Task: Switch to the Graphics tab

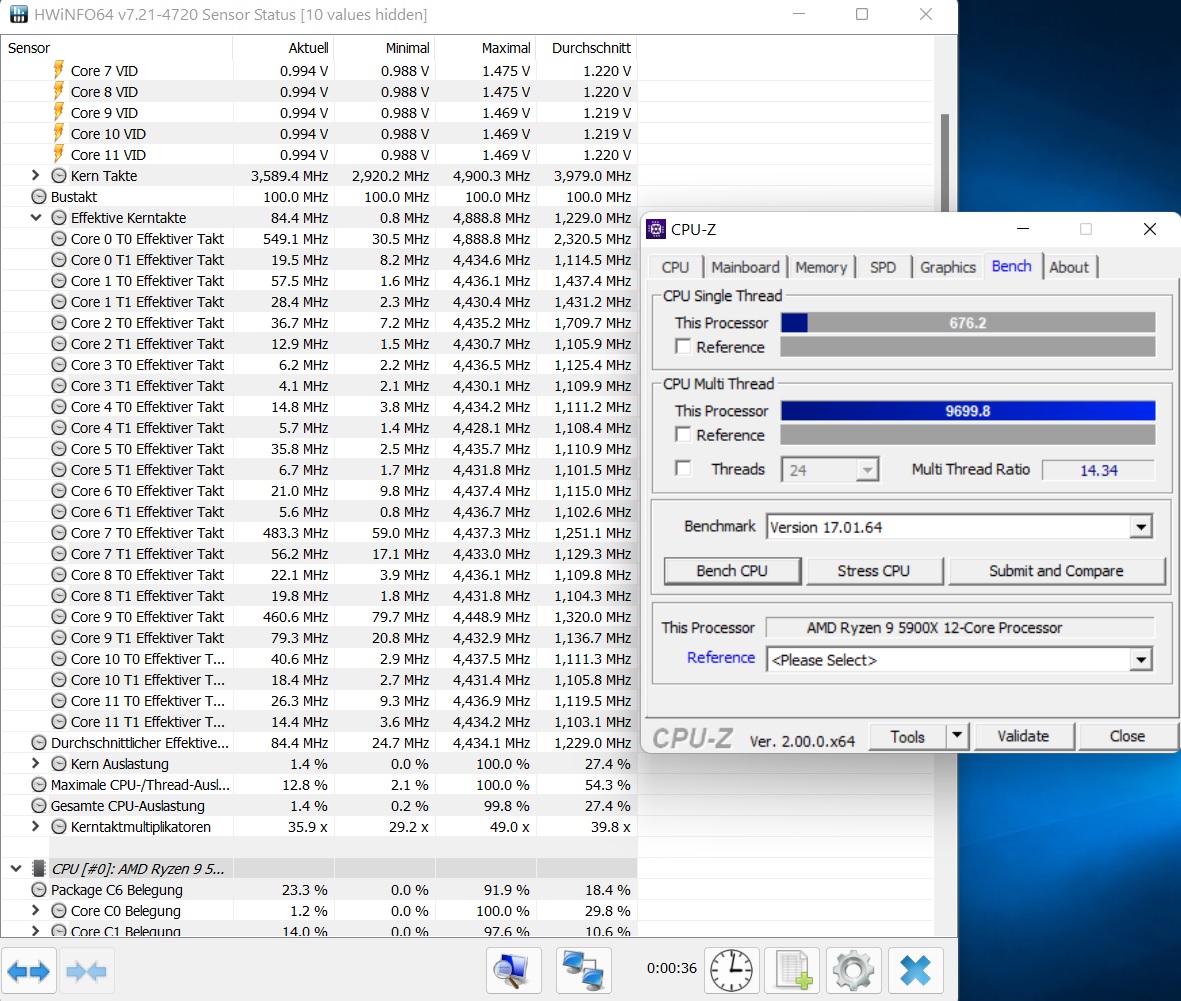Action: pyautogui.click(x=948, y=267)
